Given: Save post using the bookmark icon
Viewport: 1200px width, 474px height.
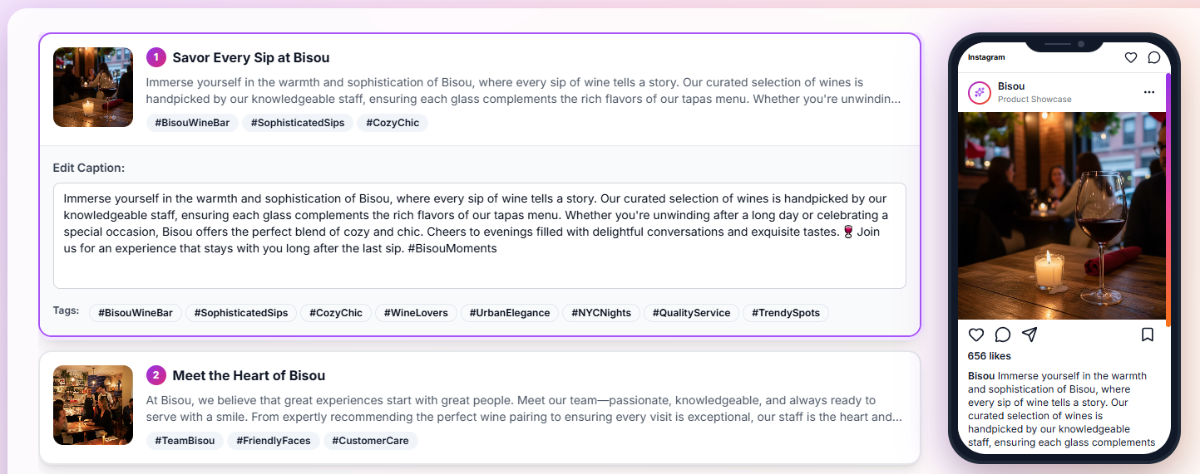Looking at the screenshot, I should coord(1148,334).
